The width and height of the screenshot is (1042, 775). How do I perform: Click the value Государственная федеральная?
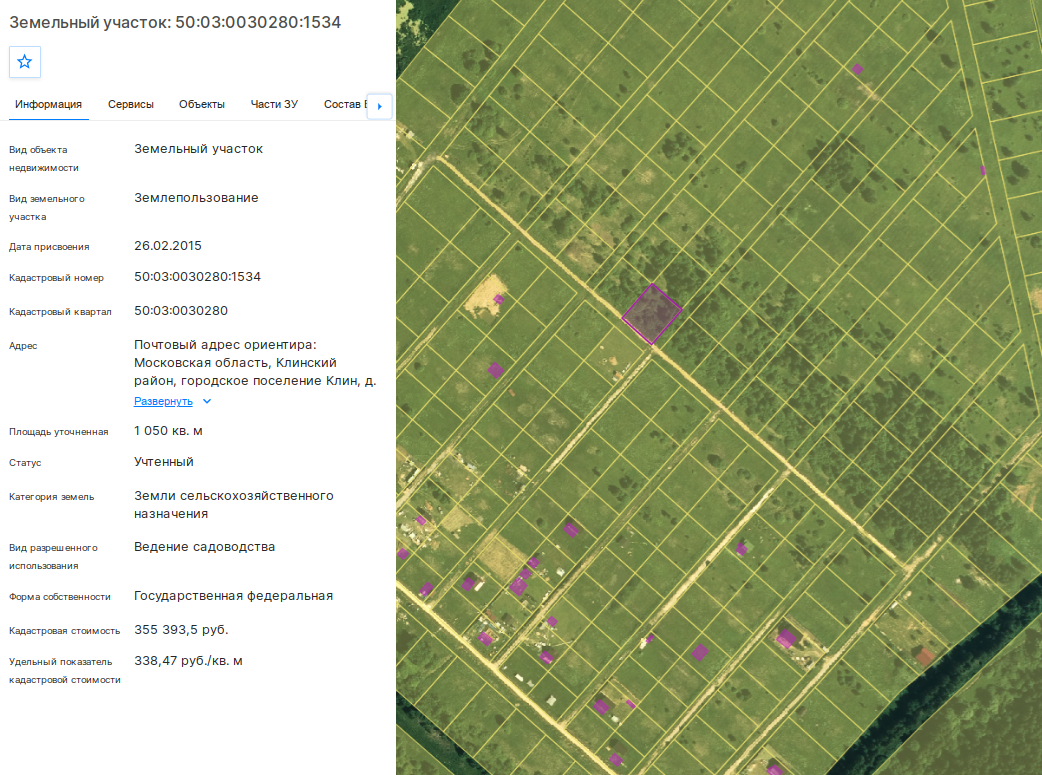click(x=233, y=596)
